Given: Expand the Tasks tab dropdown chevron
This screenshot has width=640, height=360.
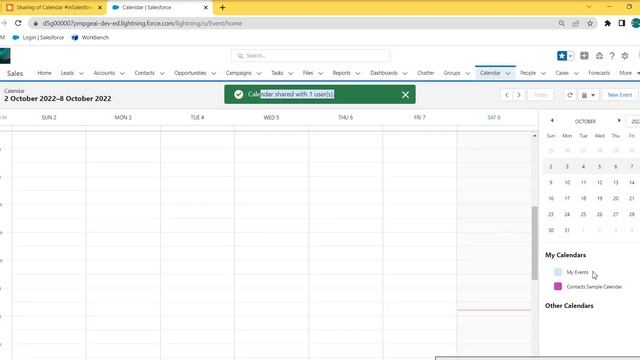Looking at the screenshot, I should [x=291, y=73].
